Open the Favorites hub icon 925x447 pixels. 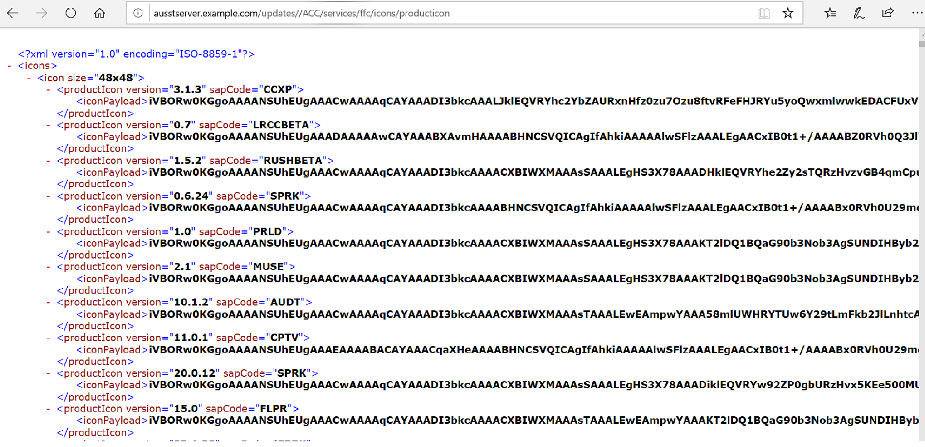831,13
